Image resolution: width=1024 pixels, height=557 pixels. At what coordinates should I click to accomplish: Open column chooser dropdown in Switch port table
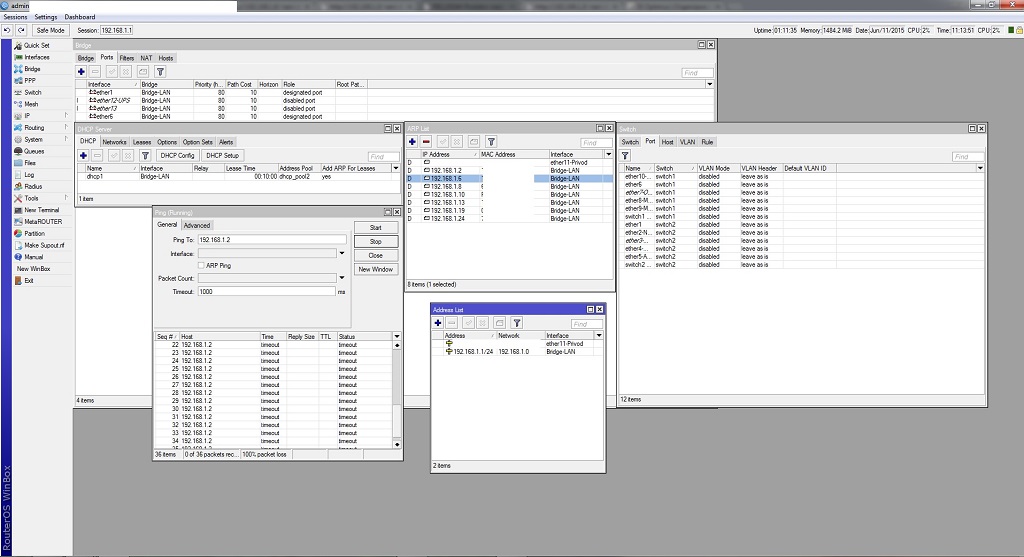point(980,168)
